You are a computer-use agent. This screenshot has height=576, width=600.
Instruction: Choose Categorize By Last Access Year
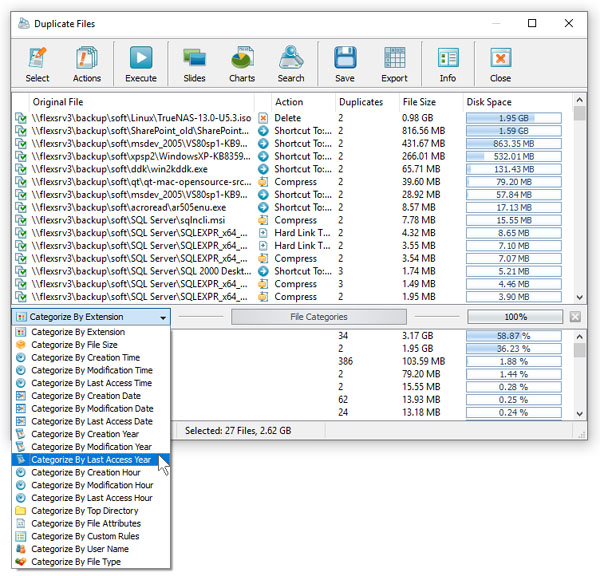[x=91, y=460]
